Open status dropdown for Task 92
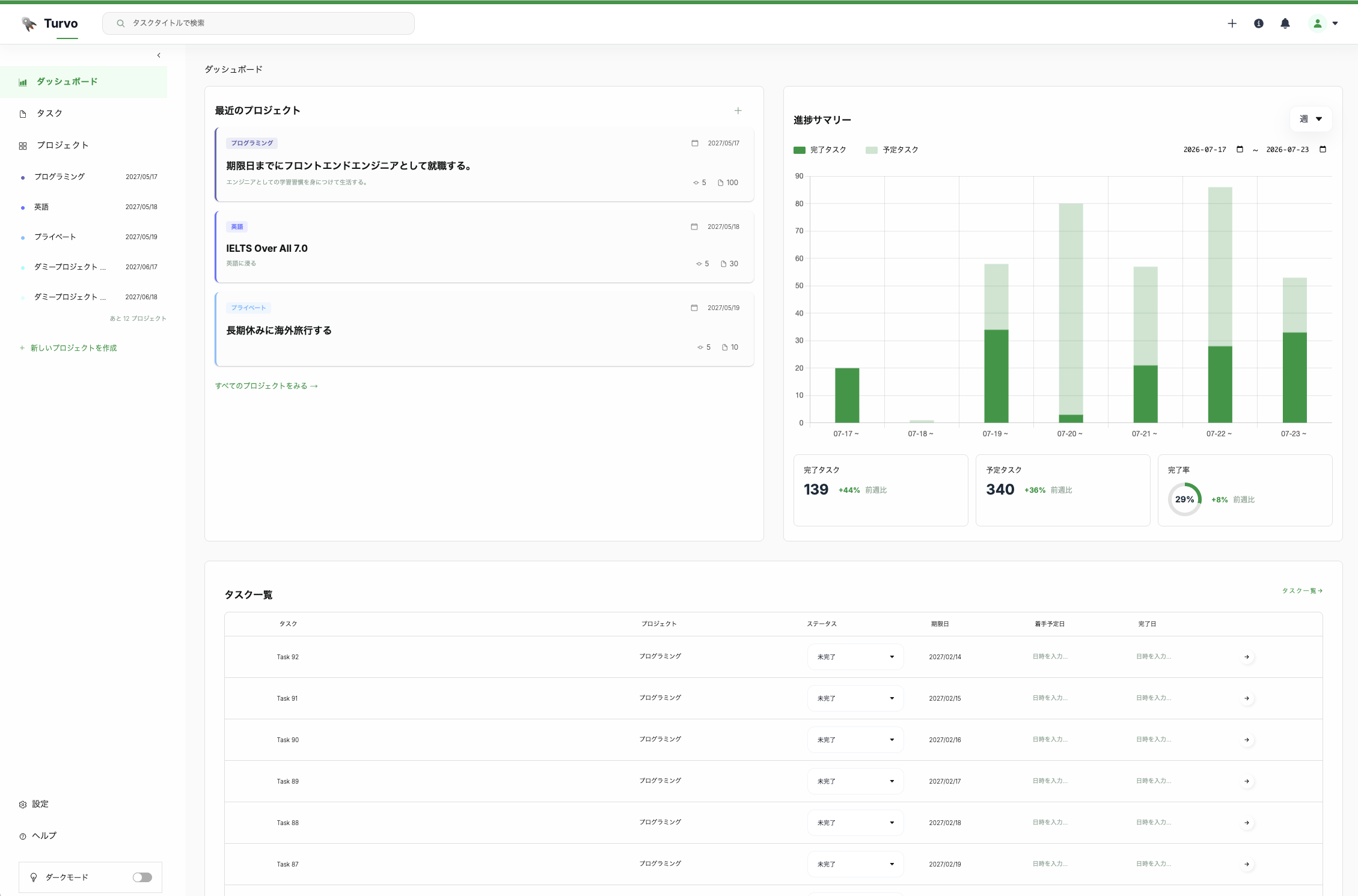This screenshot has height=896, width=1358. point(855,657)
